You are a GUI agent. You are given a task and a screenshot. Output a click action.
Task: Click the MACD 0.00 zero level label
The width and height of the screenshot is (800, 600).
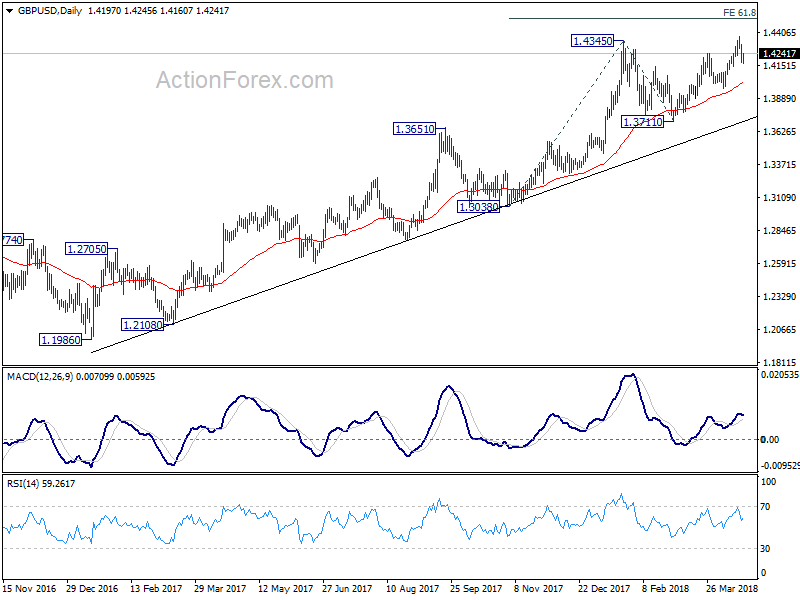tap(769, 439)
